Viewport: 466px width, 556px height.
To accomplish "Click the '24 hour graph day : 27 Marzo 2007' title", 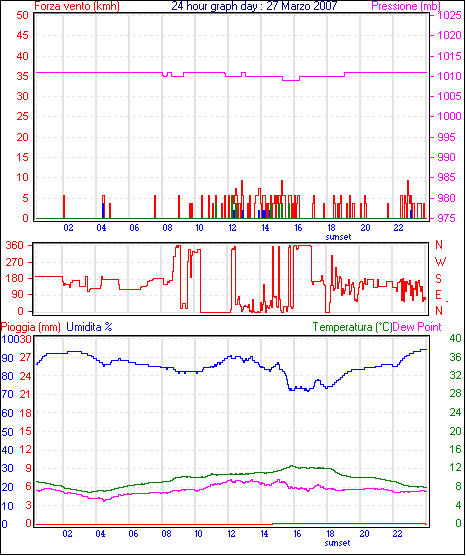I will 254,6.
